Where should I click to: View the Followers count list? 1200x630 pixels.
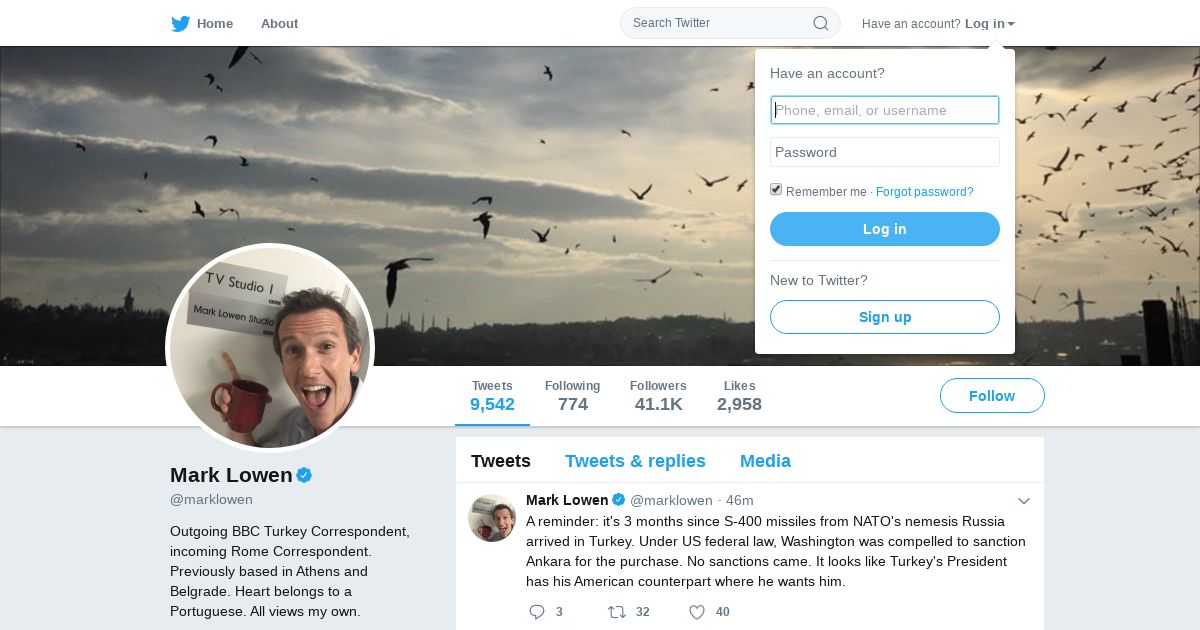point(658,396)
